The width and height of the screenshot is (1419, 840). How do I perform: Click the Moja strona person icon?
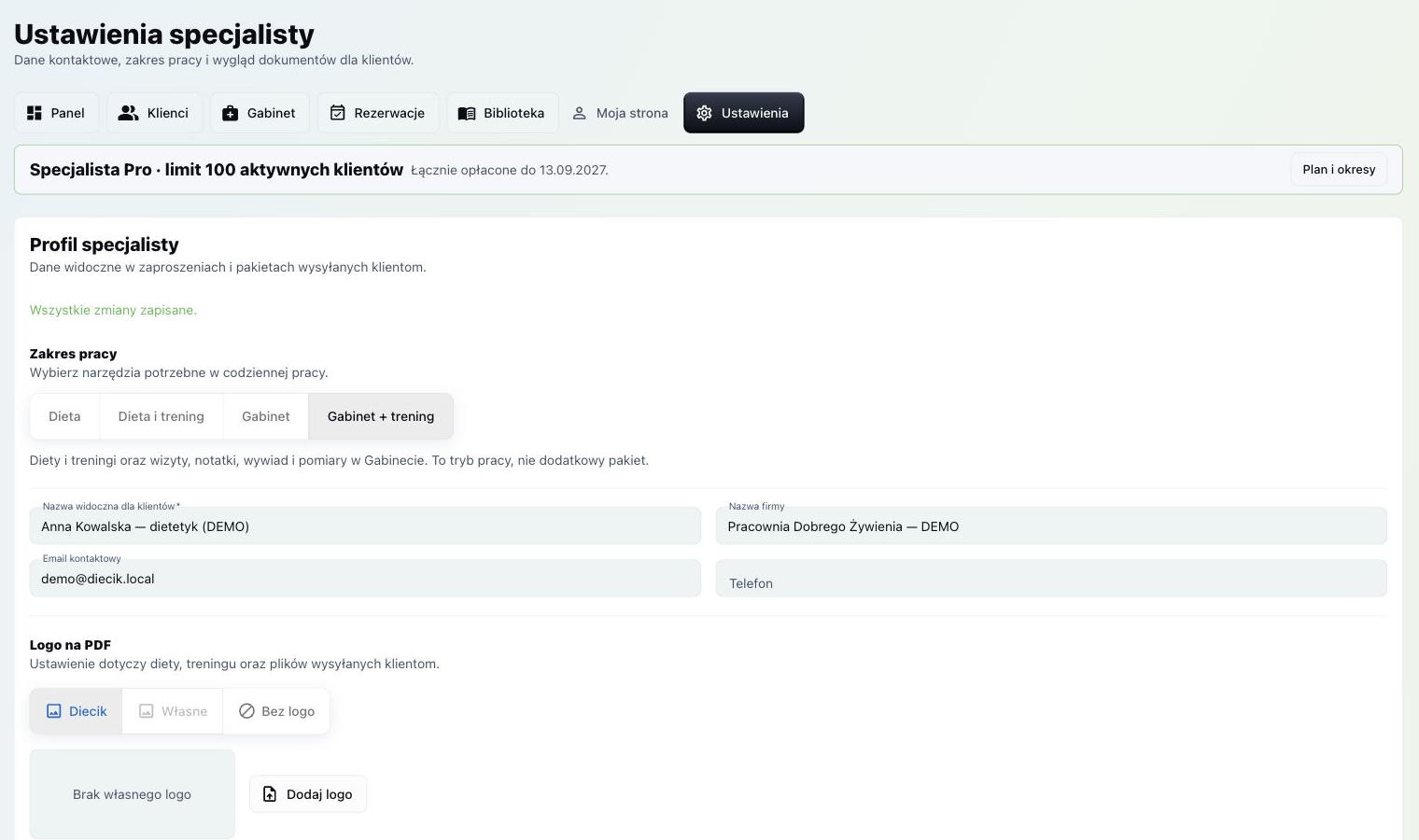580,113
